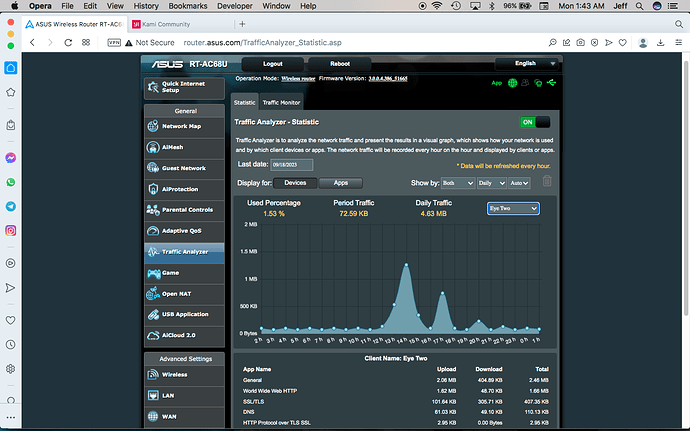690x431 pixels.
Task: Open the Developer menu
Action: coord(235,6)
